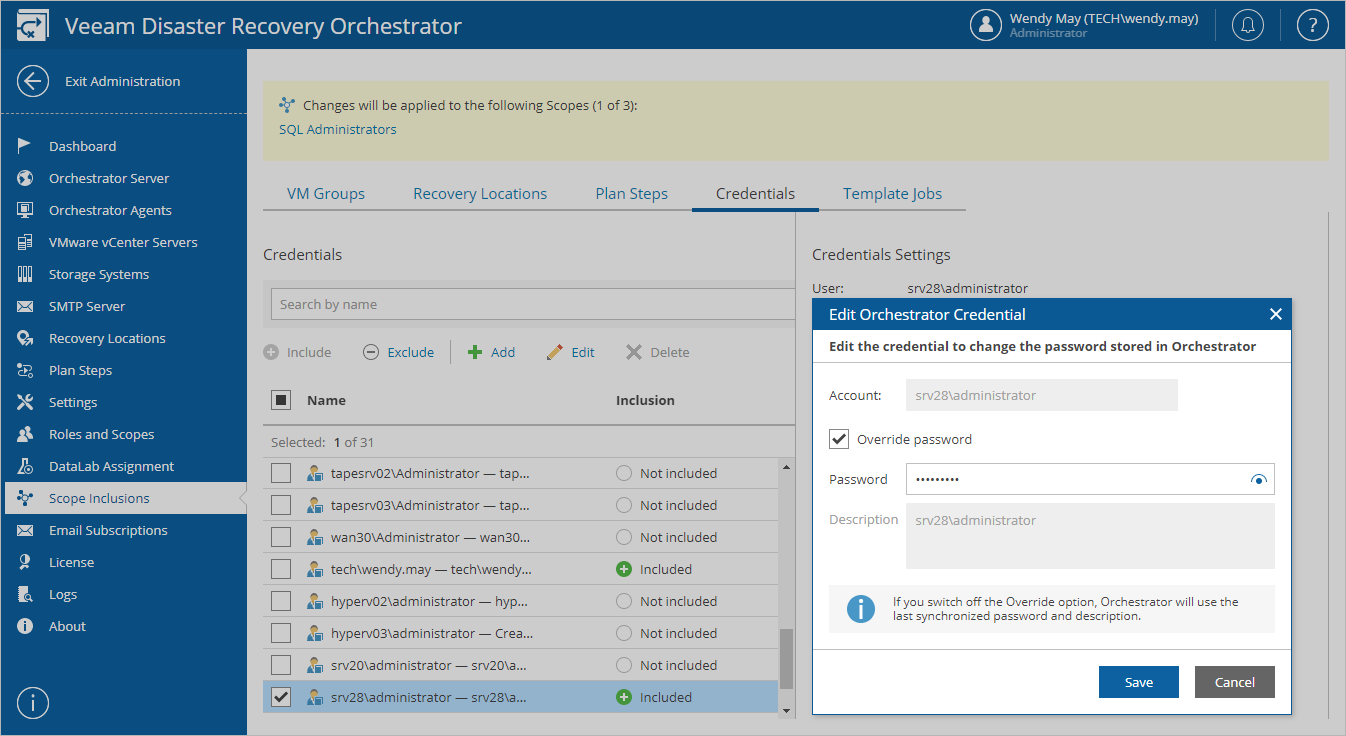Switch to the Recovery Locations tab
Viewport: 1346px width, 736px height.
[x=480, y=194]
